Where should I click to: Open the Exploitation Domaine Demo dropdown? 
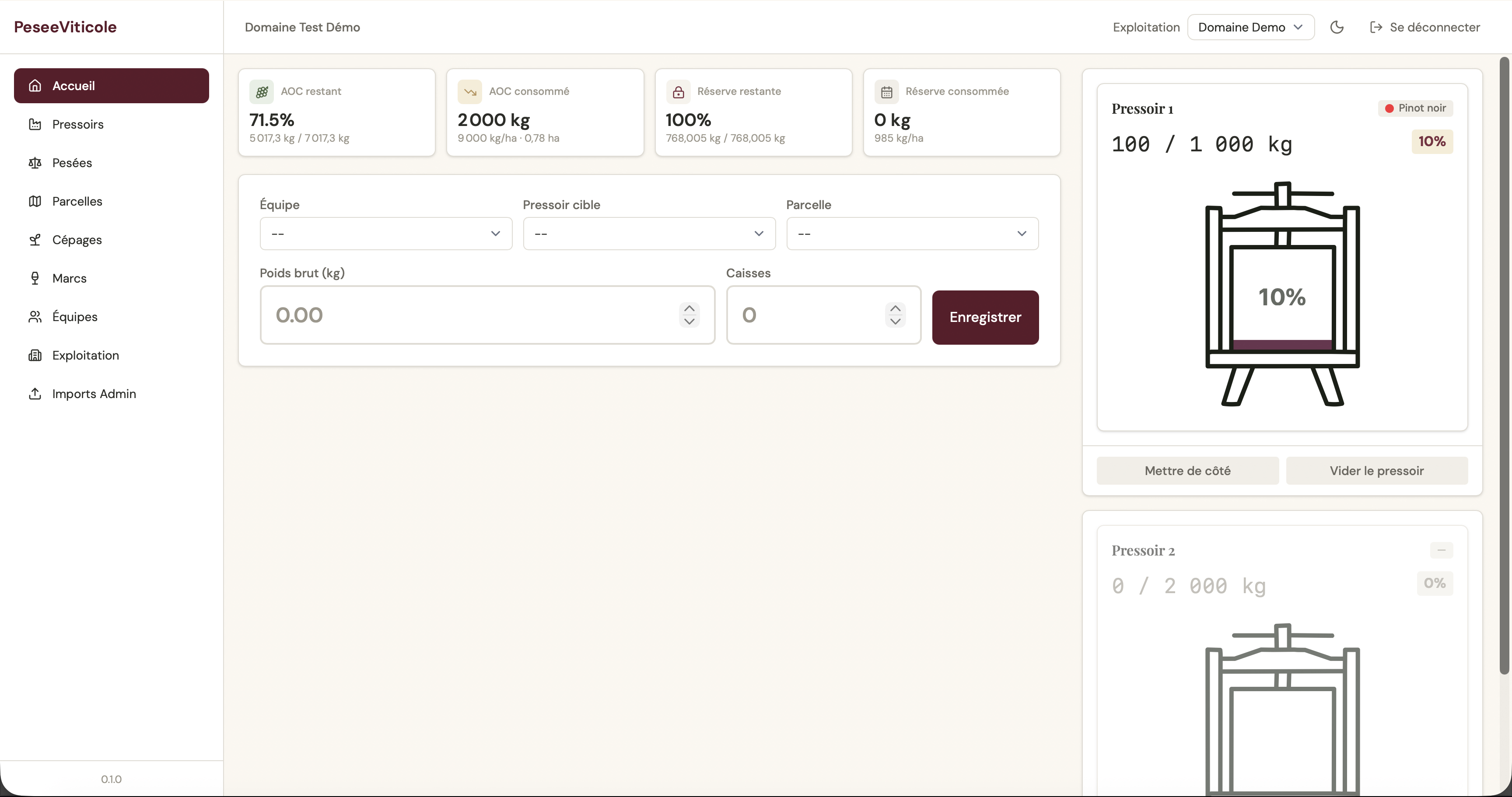(x=1251, y=27)
